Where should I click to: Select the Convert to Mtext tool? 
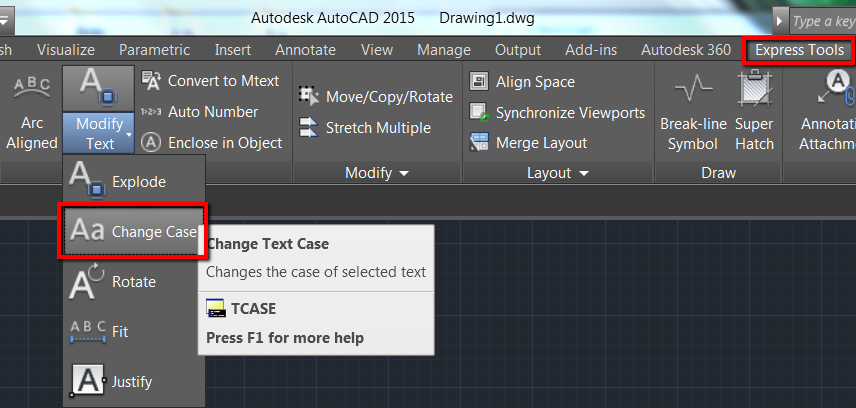click(211, 81)
